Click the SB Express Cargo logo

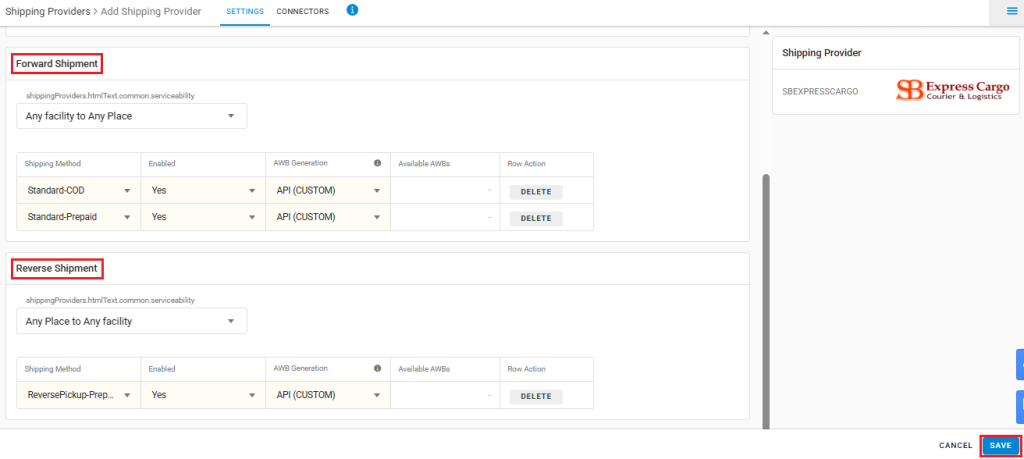point(952,91)
